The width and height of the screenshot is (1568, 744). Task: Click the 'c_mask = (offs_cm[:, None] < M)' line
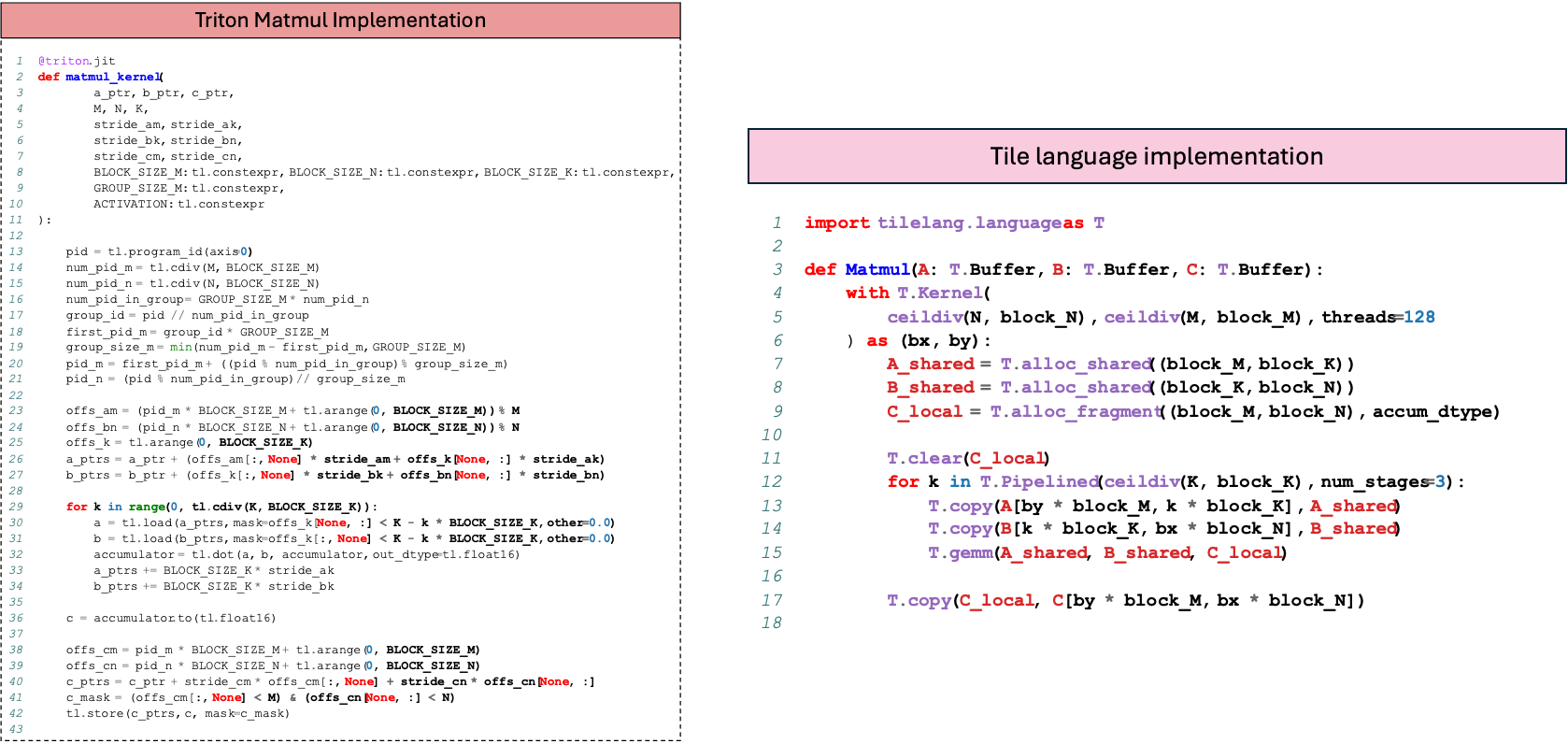click(x=261, y=697)
